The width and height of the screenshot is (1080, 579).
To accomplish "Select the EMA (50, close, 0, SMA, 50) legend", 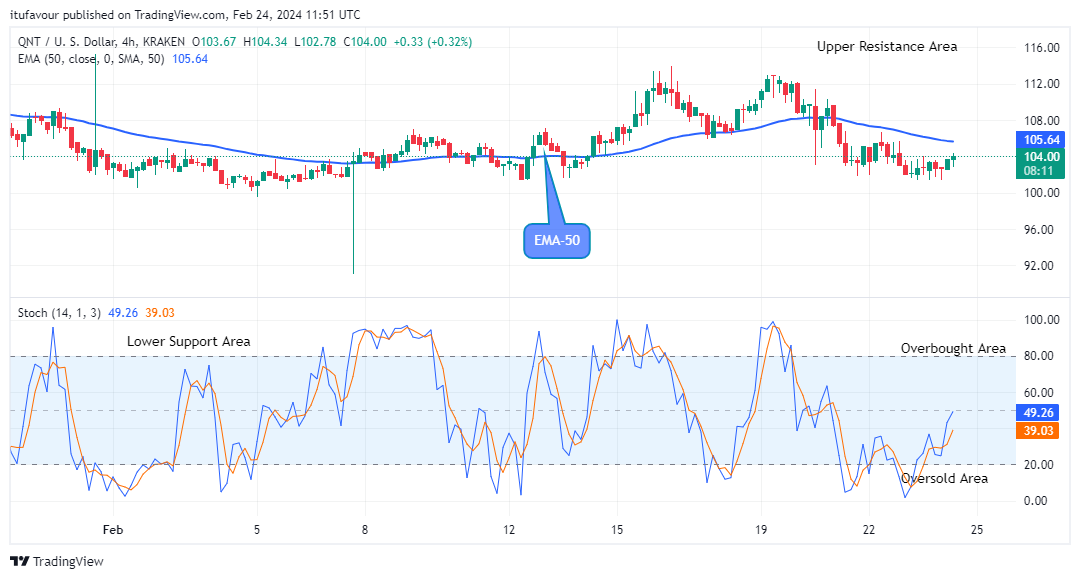I will pyautogui.click(x=91, y=59).
